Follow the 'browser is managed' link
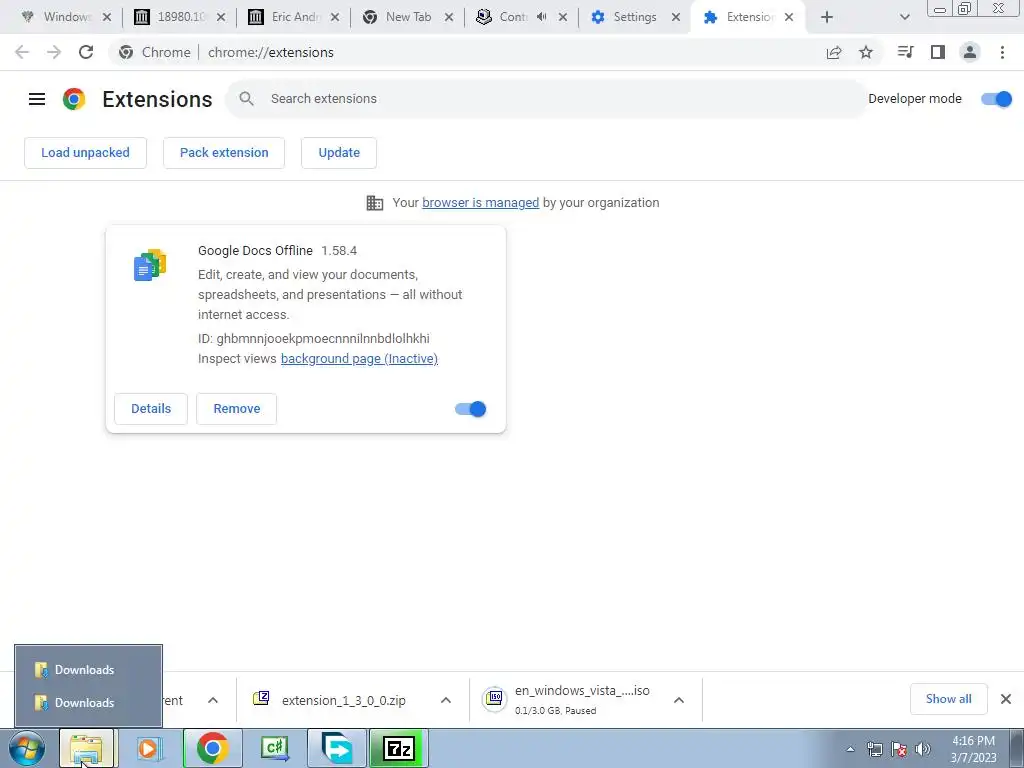1024x768 pixels. click(x=481, y=203)
